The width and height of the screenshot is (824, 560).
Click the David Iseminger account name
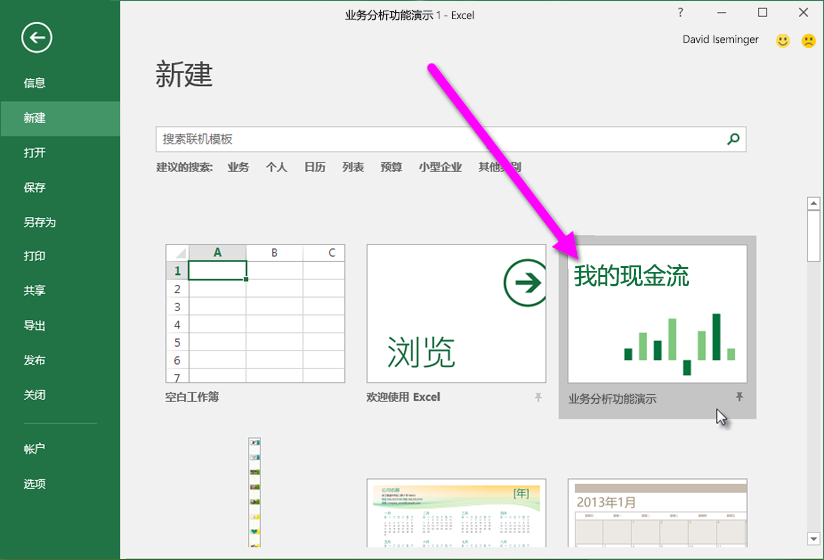point(720,40)
